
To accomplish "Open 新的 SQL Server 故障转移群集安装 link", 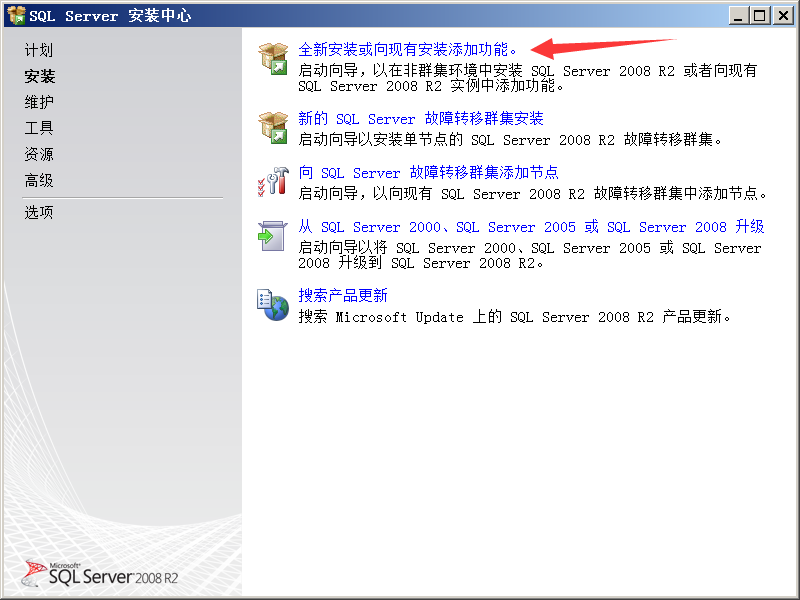I will (x=421, y=118).
